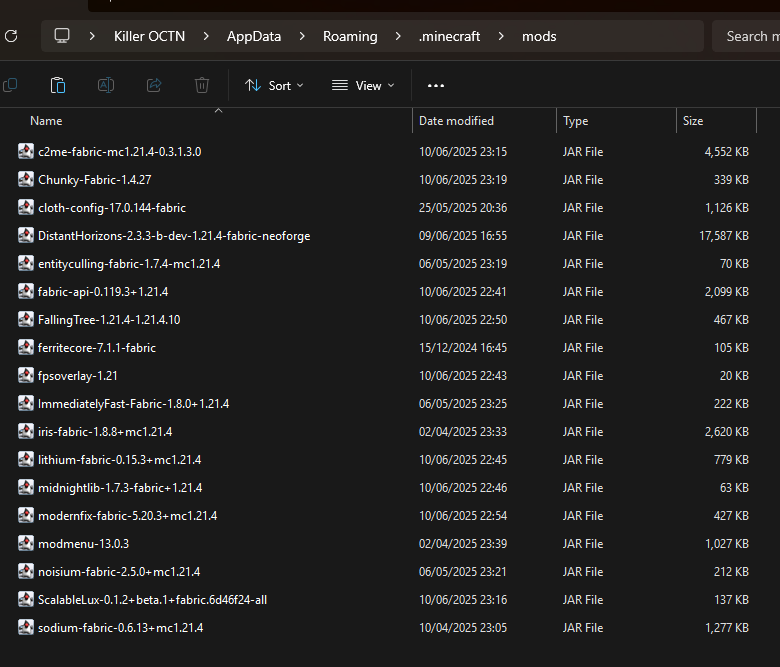Image resolution: width=780 pixels, height=667 pixels.
Task: Sort files by the Size column header
Action: [693, 121]
